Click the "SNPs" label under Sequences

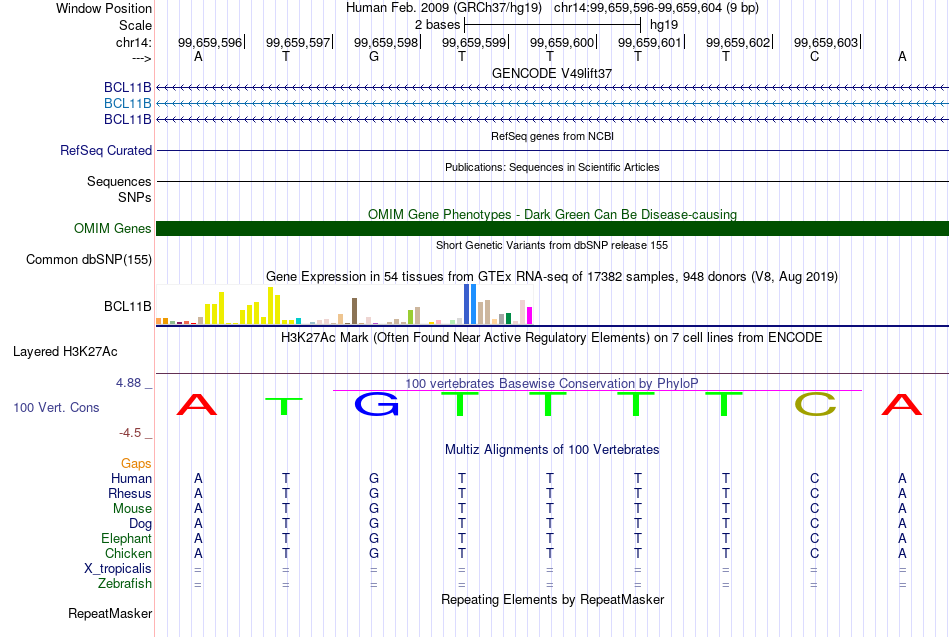(135, 198)
